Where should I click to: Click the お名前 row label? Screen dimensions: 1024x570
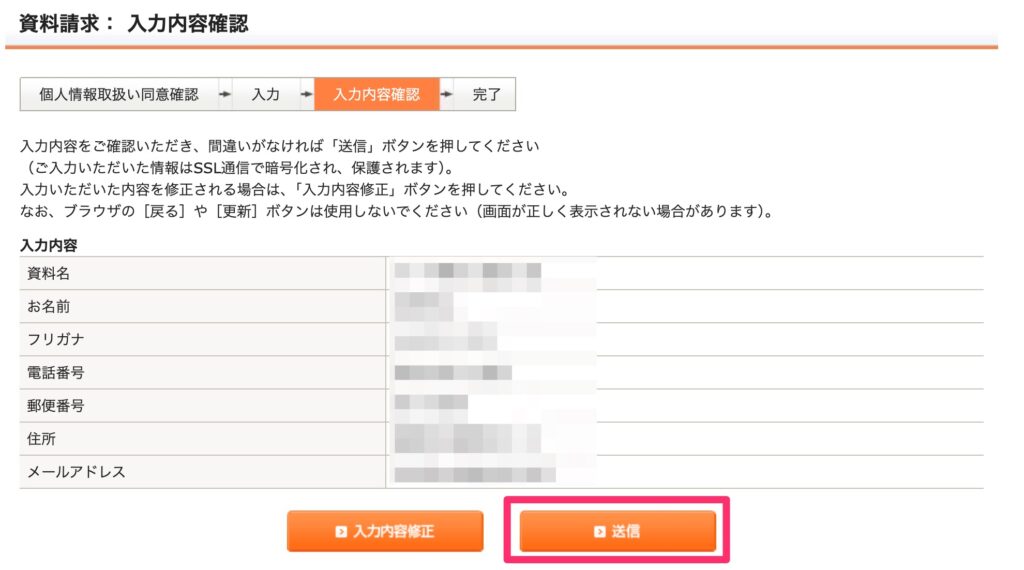click(48, 306)
